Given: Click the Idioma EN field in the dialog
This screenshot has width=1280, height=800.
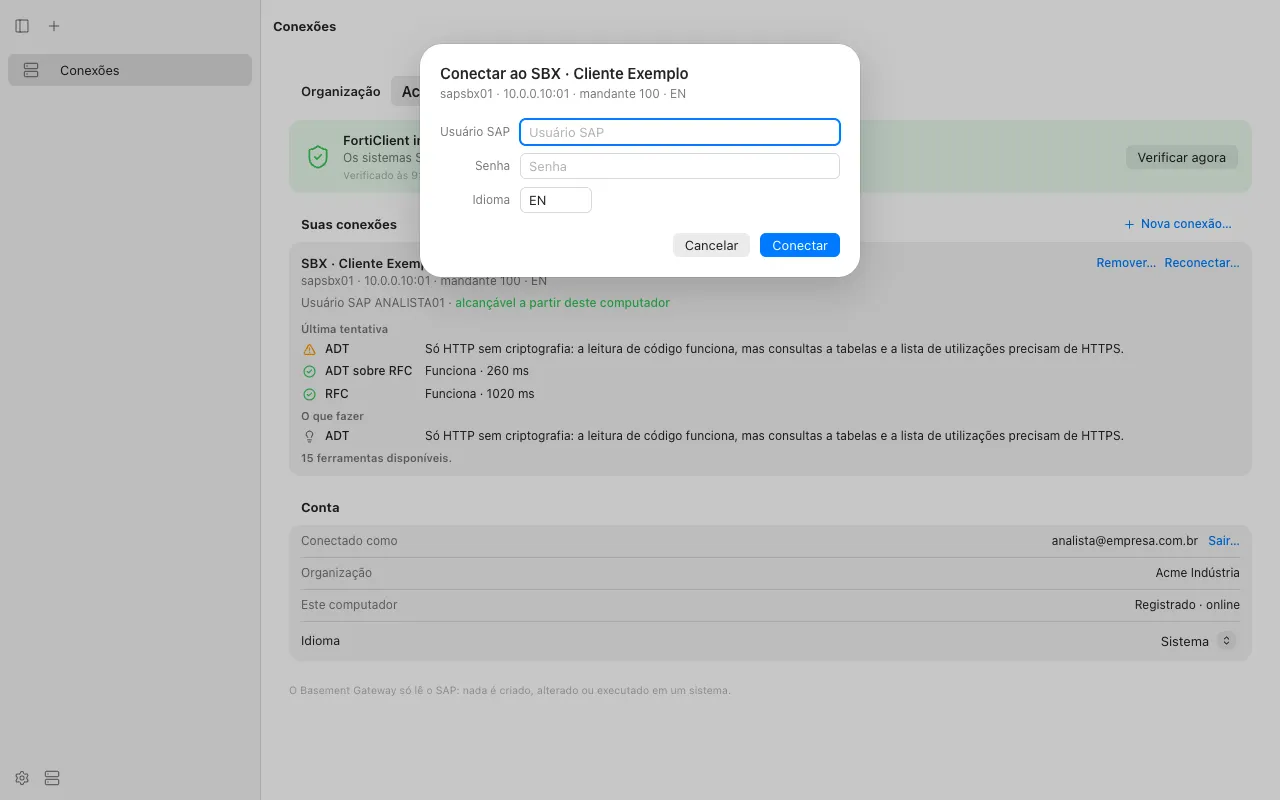Looking at the screenshot, I should coord(556,200).
